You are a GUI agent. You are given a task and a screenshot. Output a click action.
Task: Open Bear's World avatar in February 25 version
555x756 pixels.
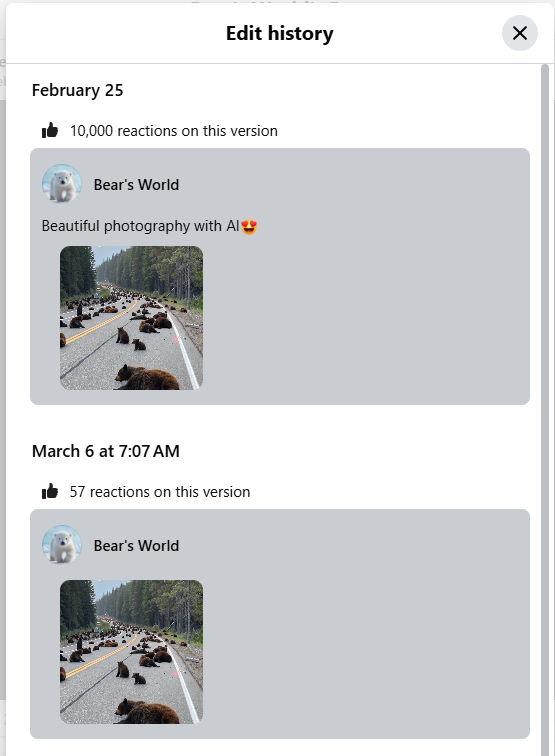click(x=62, y=184)
